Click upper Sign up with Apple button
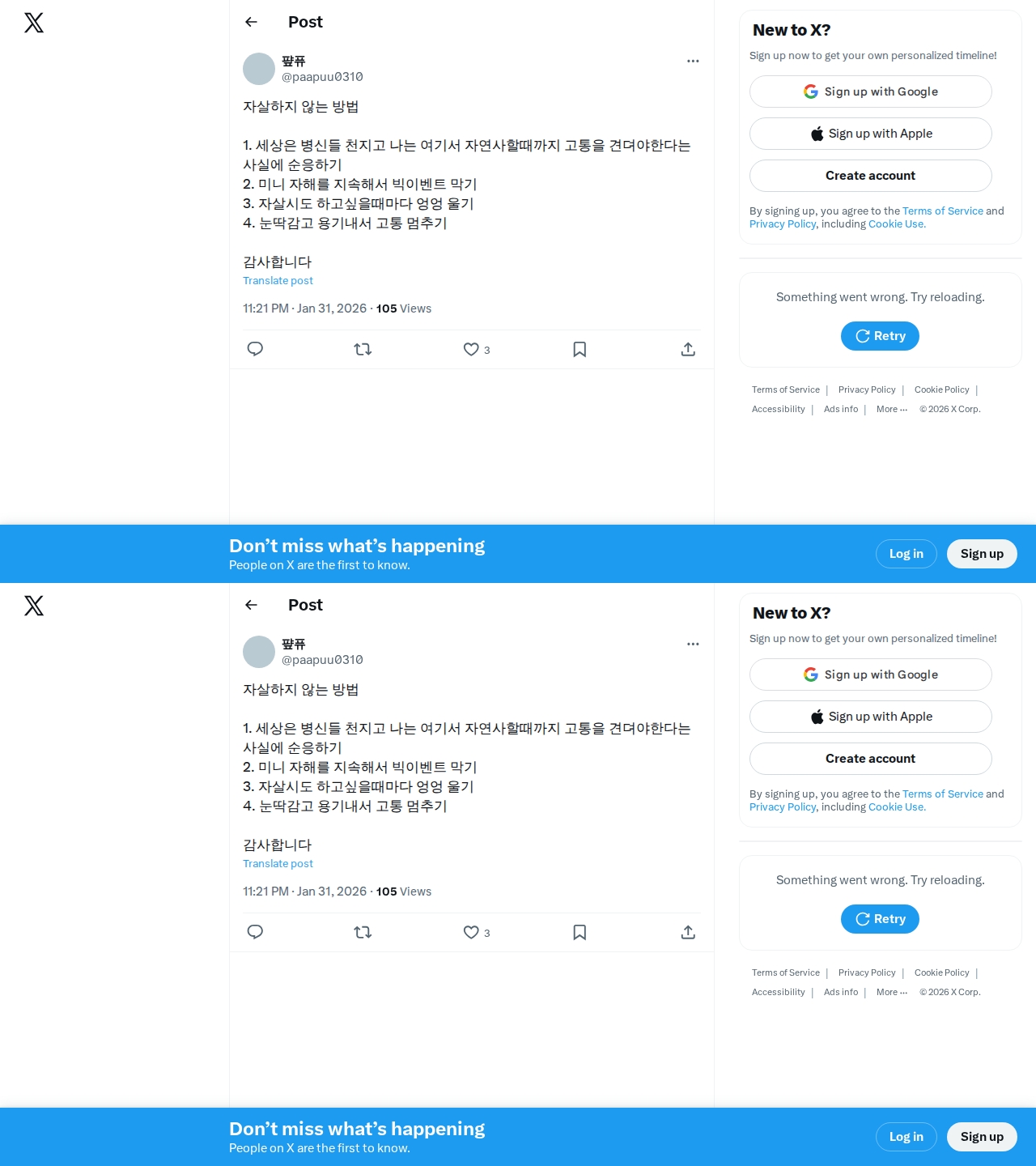The width and height of the screenshot is (1036, 1166). [x=871, y=134]
